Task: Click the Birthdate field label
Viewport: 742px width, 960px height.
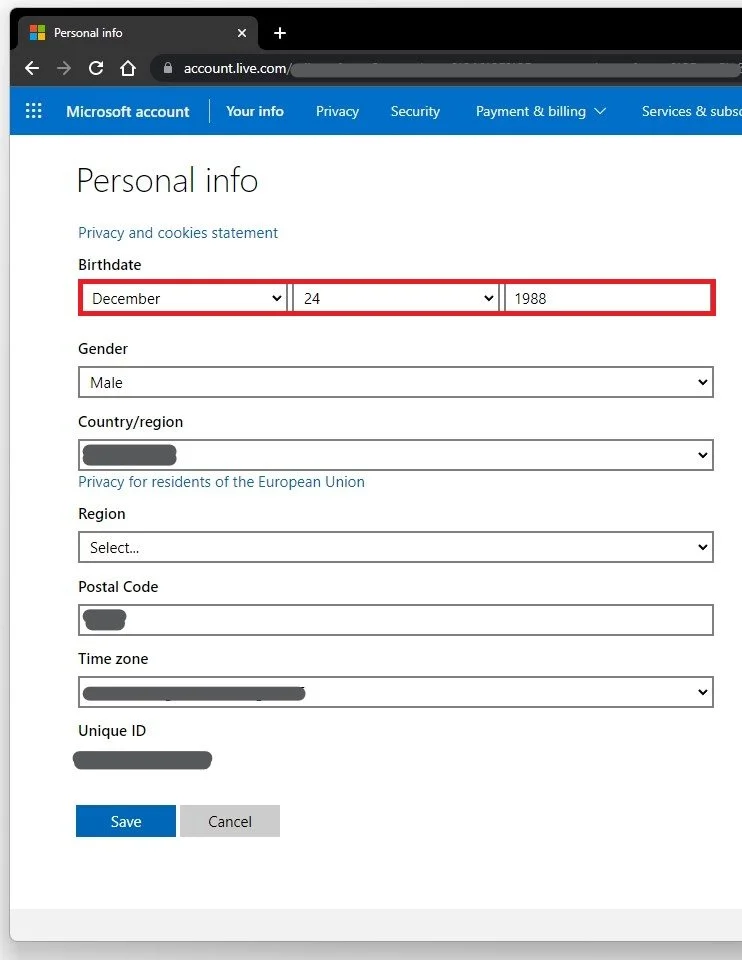Action: coord(110,264)
